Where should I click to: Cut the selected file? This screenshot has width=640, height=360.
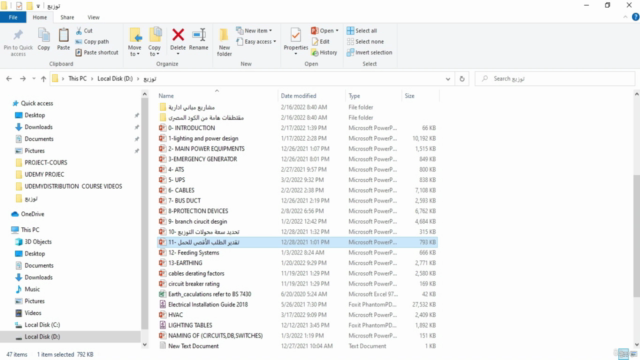84,31
